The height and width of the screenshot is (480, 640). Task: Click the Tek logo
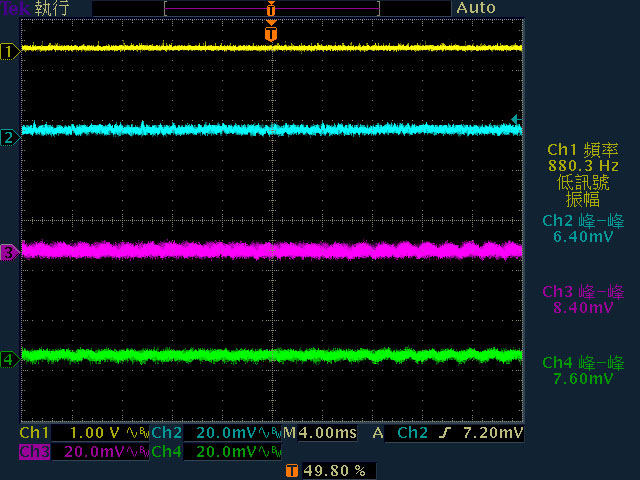[x=15, y=9]
